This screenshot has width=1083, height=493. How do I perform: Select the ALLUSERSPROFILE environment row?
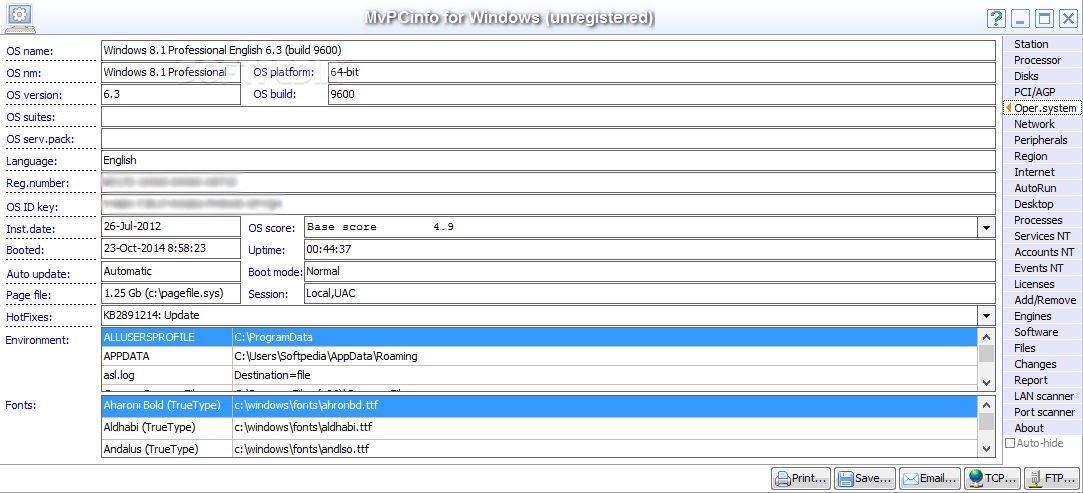pyautogui.click(x=539, y=337)
